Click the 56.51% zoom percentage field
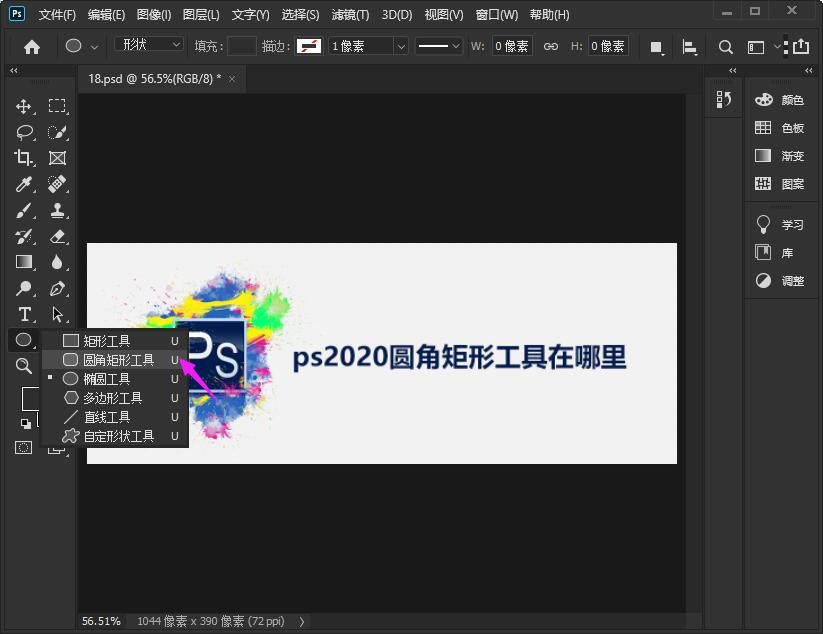823x634 pixels. 101,621
